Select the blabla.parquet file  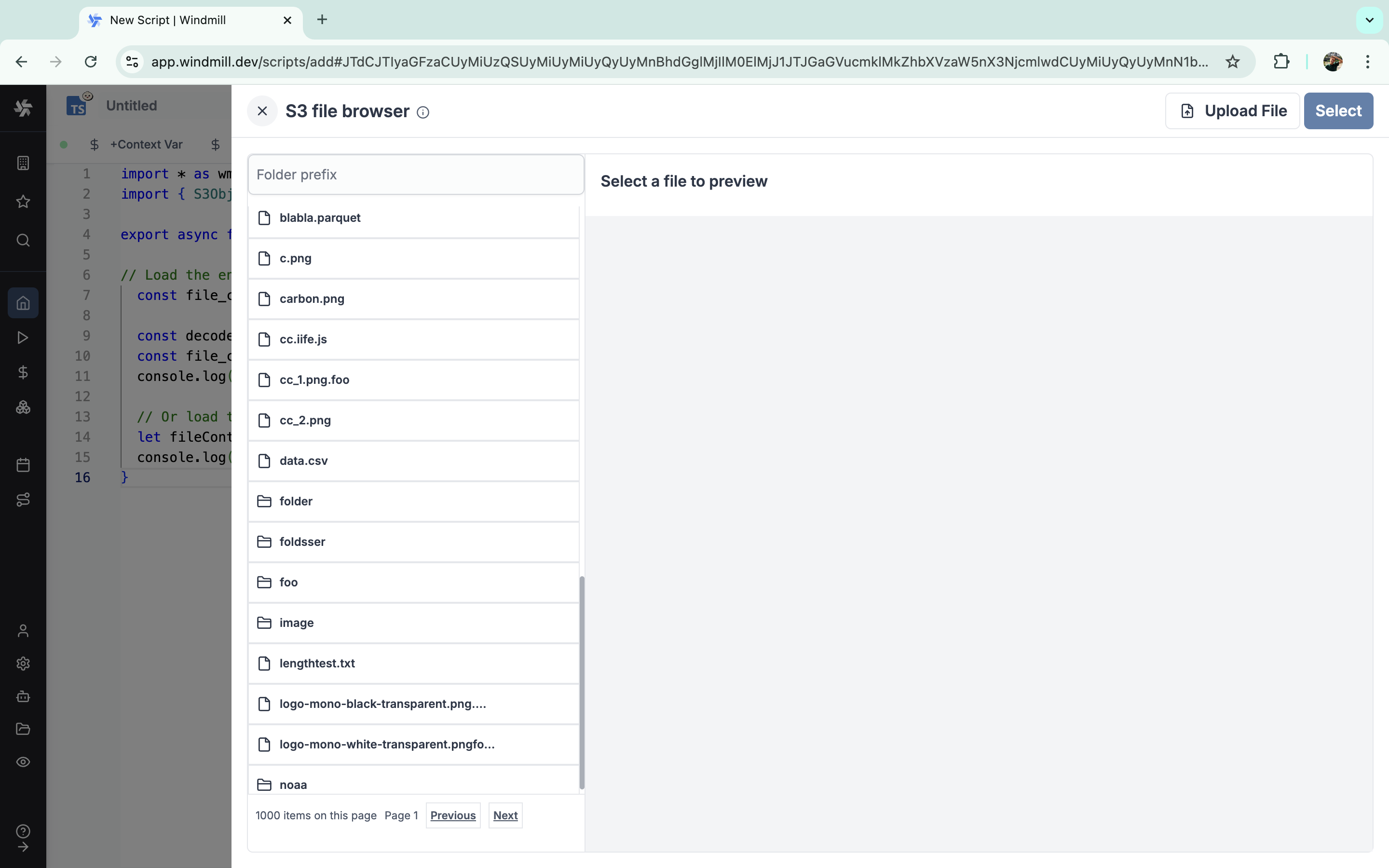click(320, 217)
